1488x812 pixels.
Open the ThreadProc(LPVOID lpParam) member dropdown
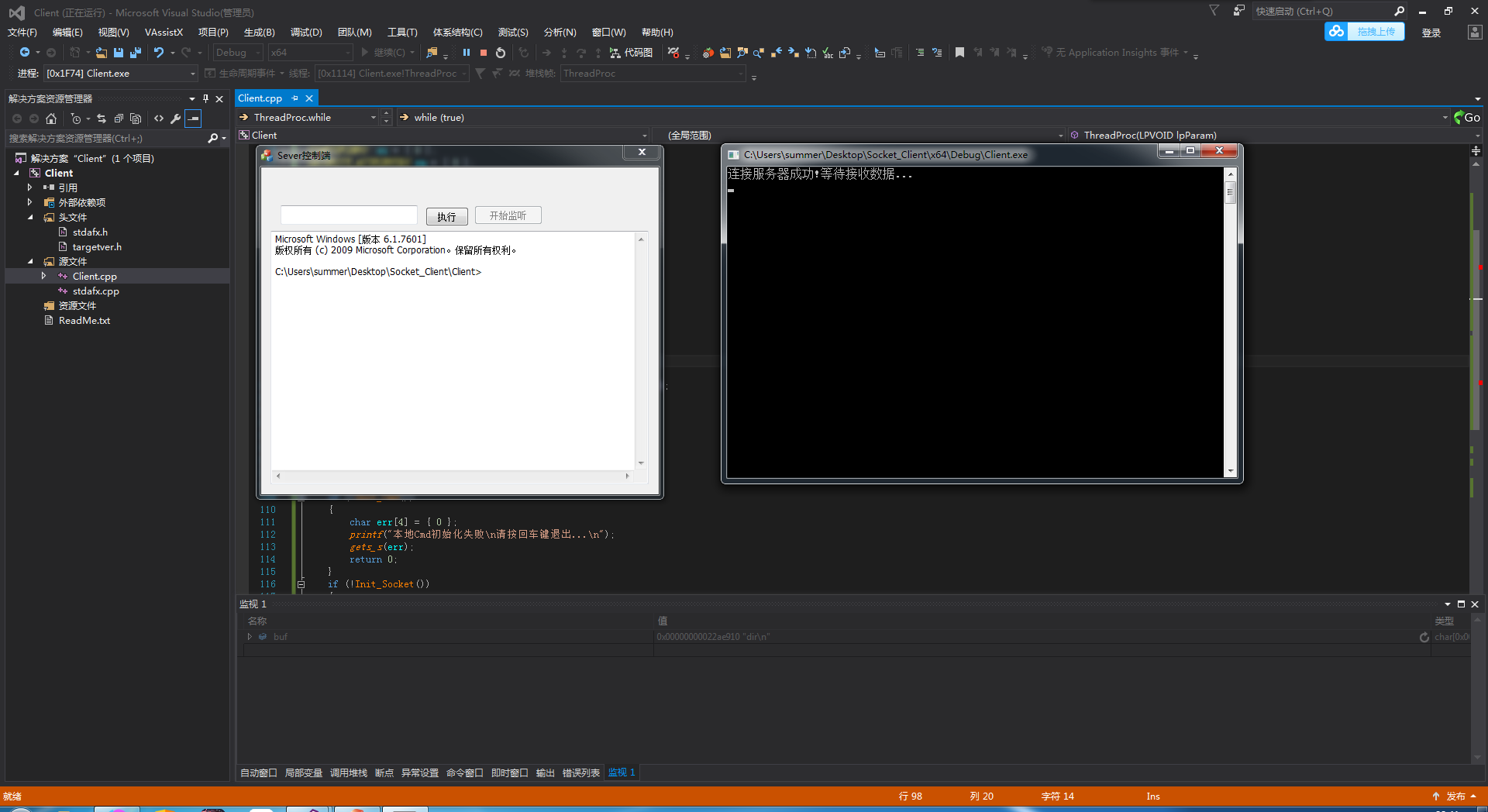pyautogui.click(x=1275, y=136)
